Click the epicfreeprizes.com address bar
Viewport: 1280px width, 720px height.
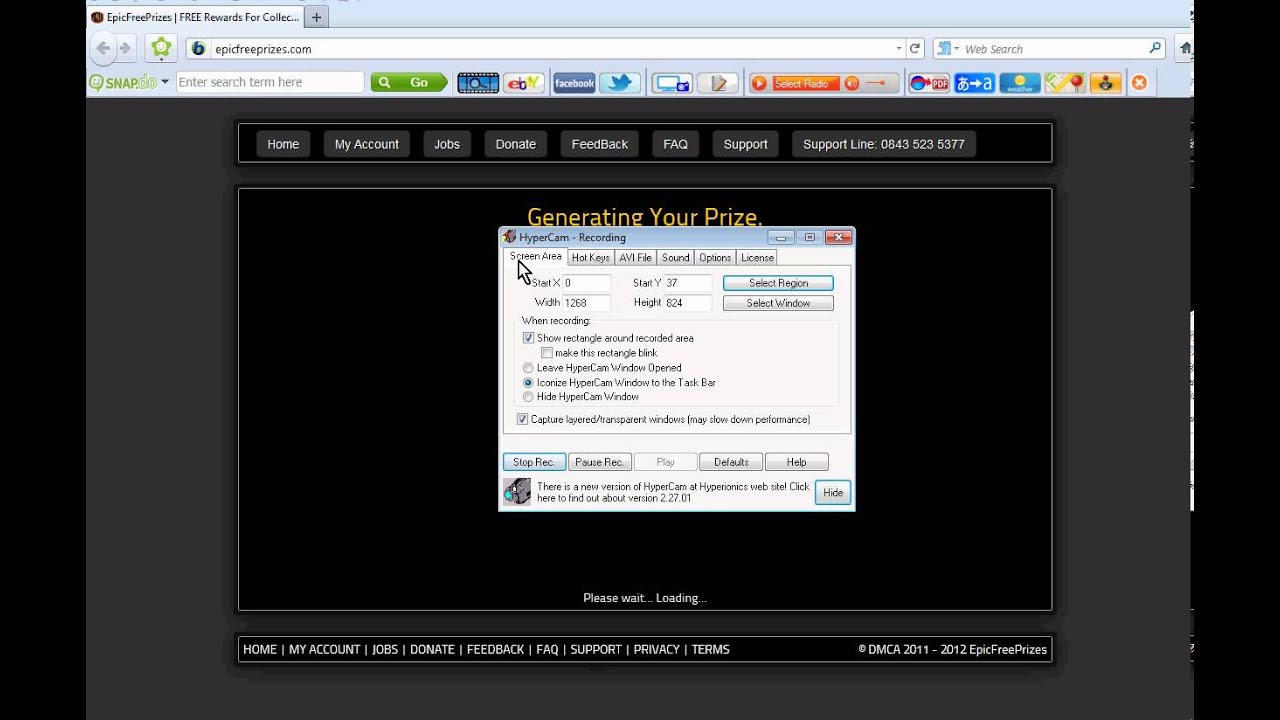click(x=545, y=48)
